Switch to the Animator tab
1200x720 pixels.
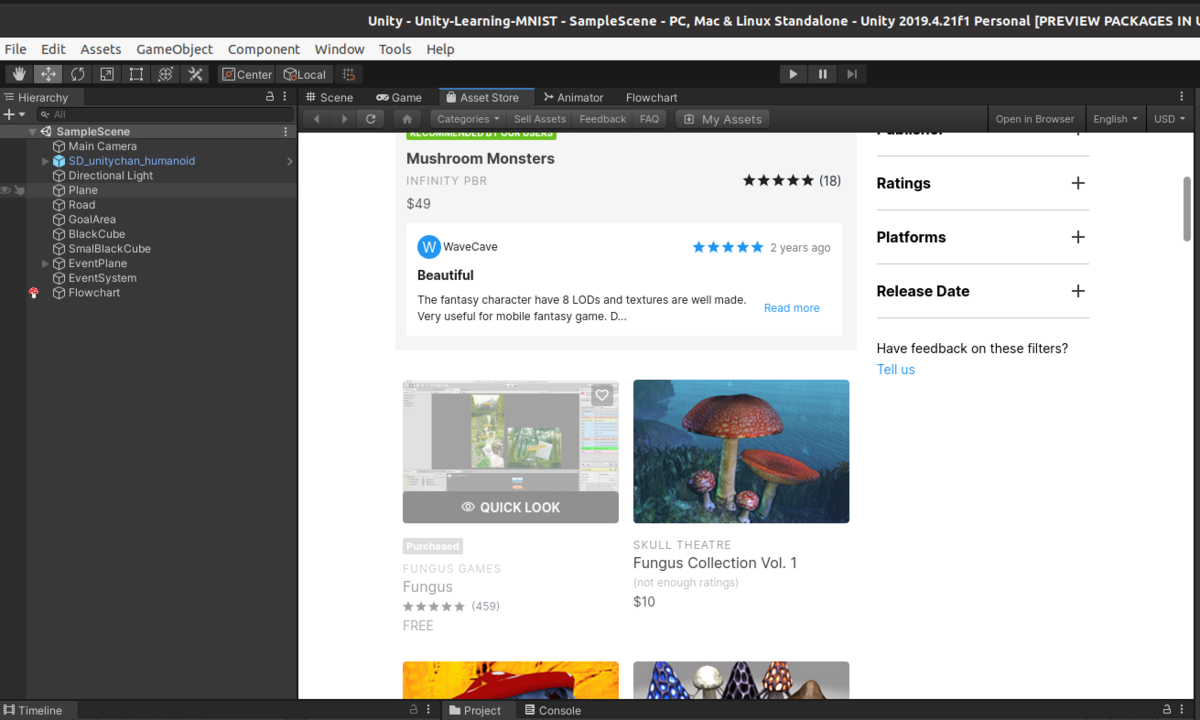[573, 97]
